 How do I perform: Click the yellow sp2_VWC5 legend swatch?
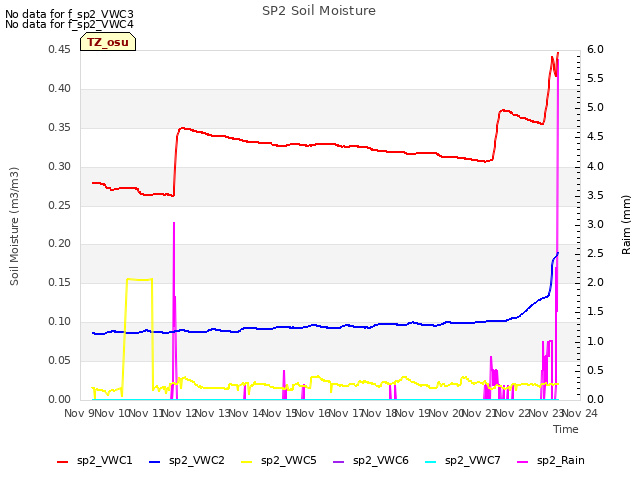247,462
